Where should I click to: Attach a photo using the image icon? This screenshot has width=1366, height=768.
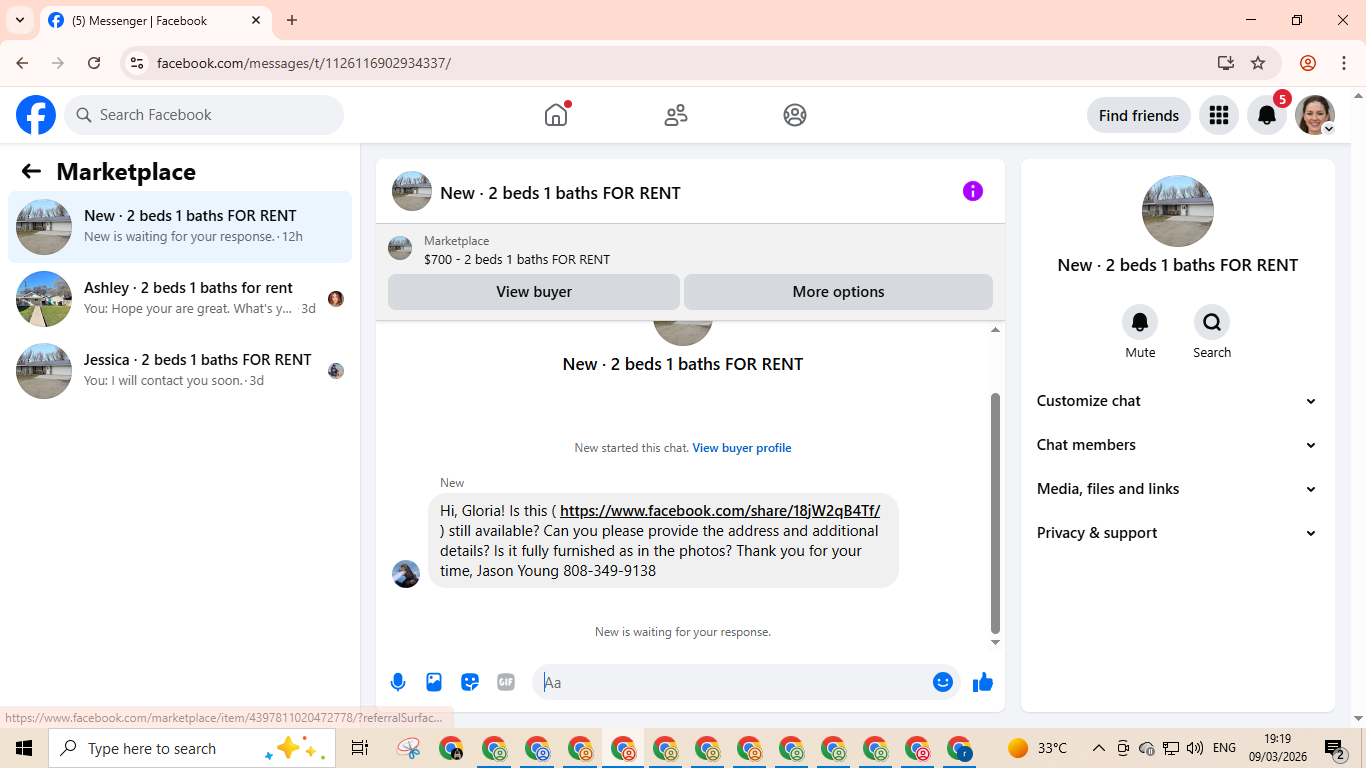[x=434, y=682]
